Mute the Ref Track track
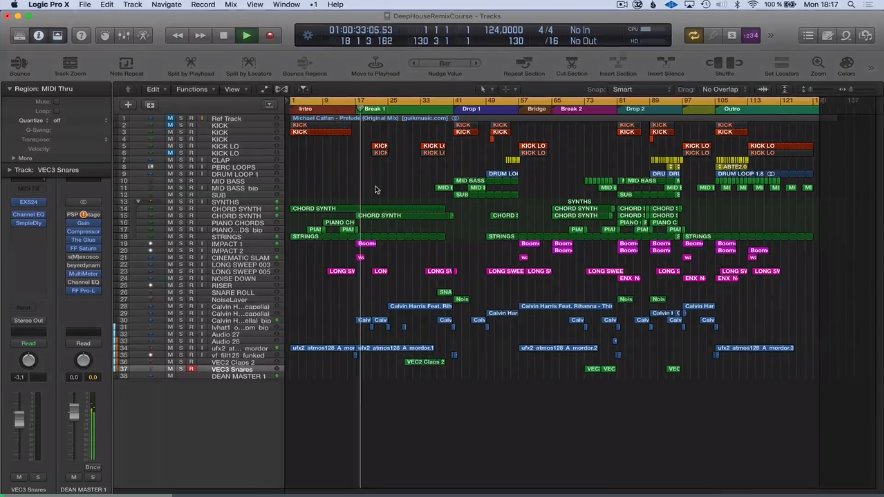Screen dimensions: 884x497 tap(170, 118)
